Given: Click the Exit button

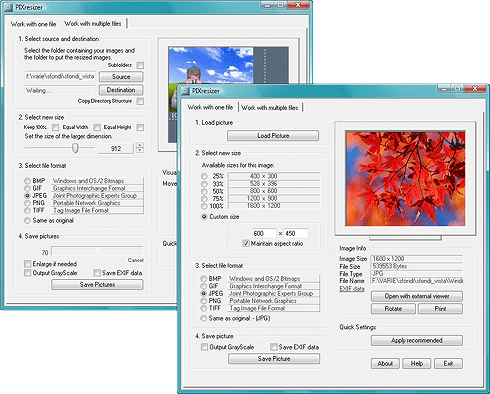Looking at the screenshot, I should pyautogui.click(x=448, y=363).
